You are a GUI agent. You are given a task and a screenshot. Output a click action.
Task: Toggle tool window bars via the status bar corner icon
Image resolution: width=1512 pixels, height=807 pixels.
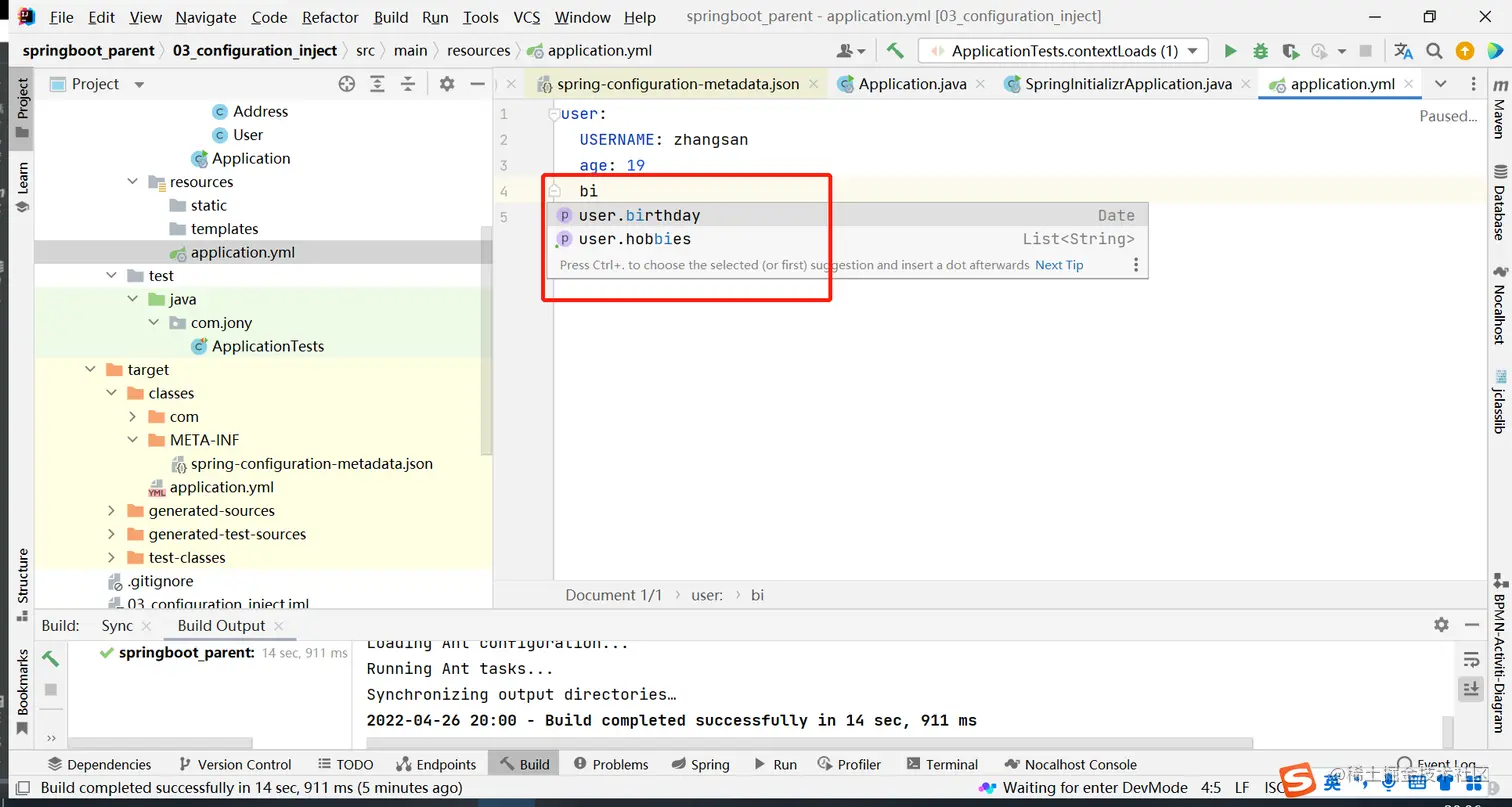pos(21,788)
